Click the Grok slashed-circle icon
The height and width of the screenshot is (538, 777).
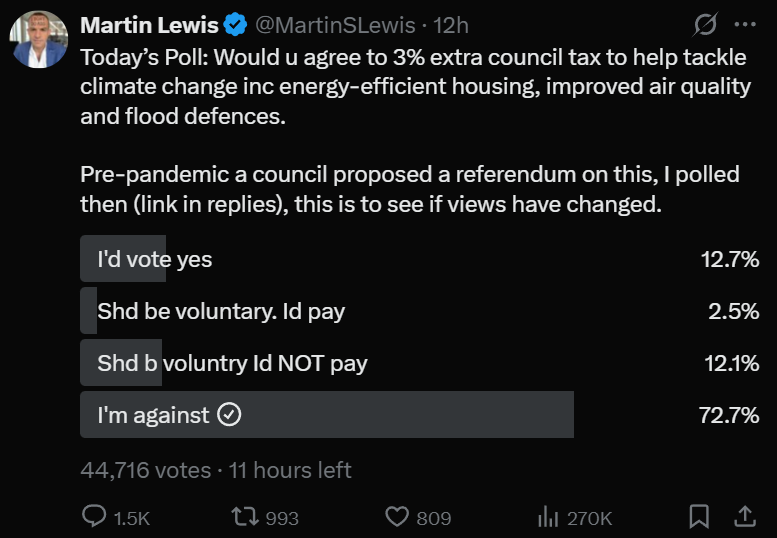(x=704, y=24)
